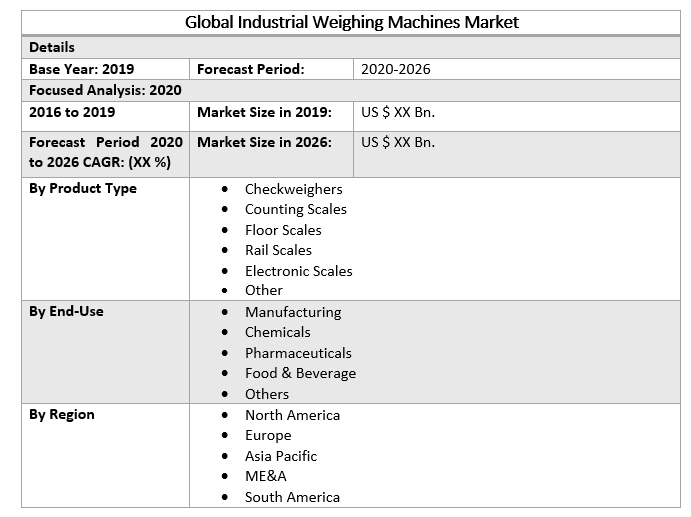Image resolution: width=691 pixels, height=517 pixels.
Task: Click the By Product Type heading cell
Action: click(83, 188)
